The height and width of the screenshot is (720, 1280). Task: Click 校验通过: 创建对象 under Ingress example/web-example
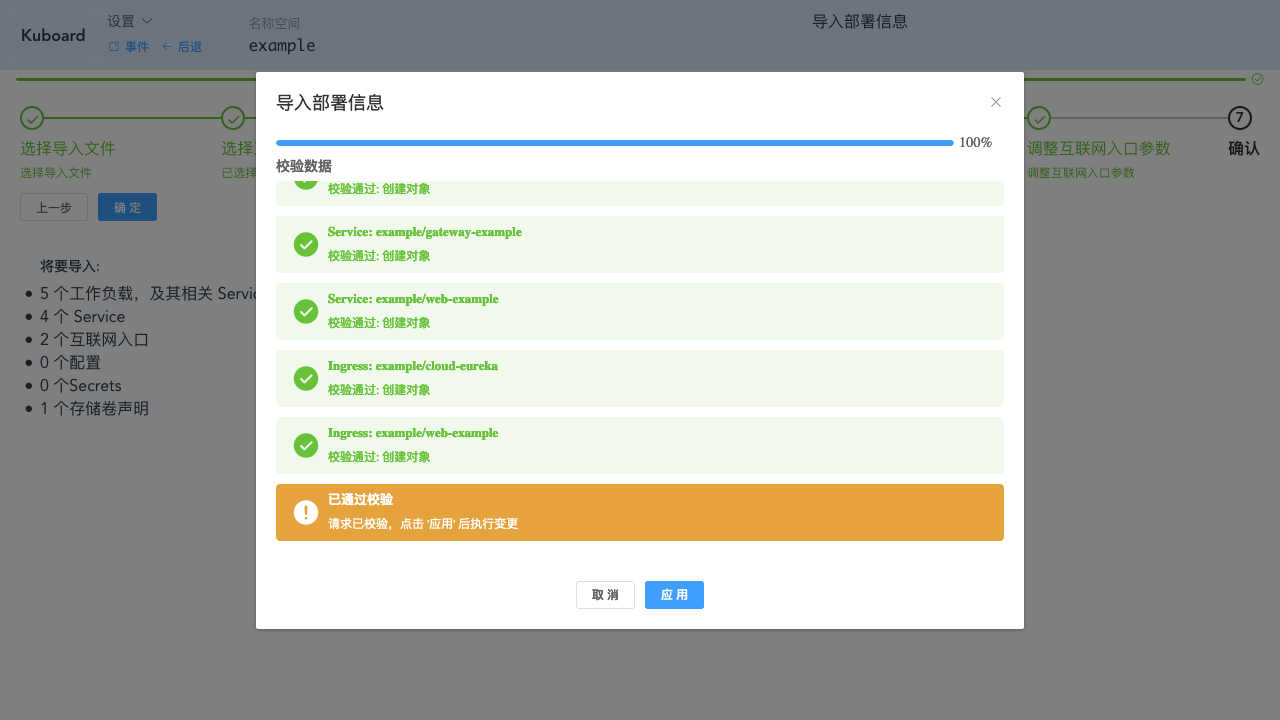(x=380, y=457)
